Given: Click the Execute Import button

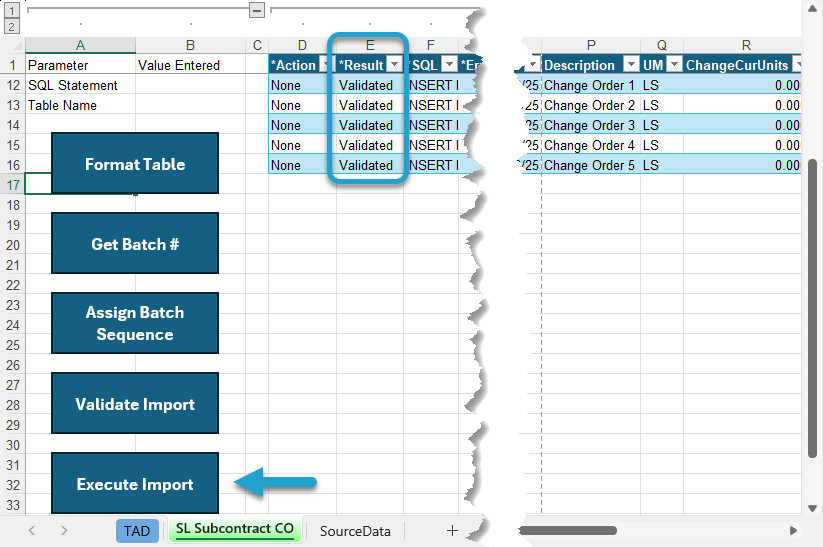Looking at the screenshot, I should click(x=135, y=483).
